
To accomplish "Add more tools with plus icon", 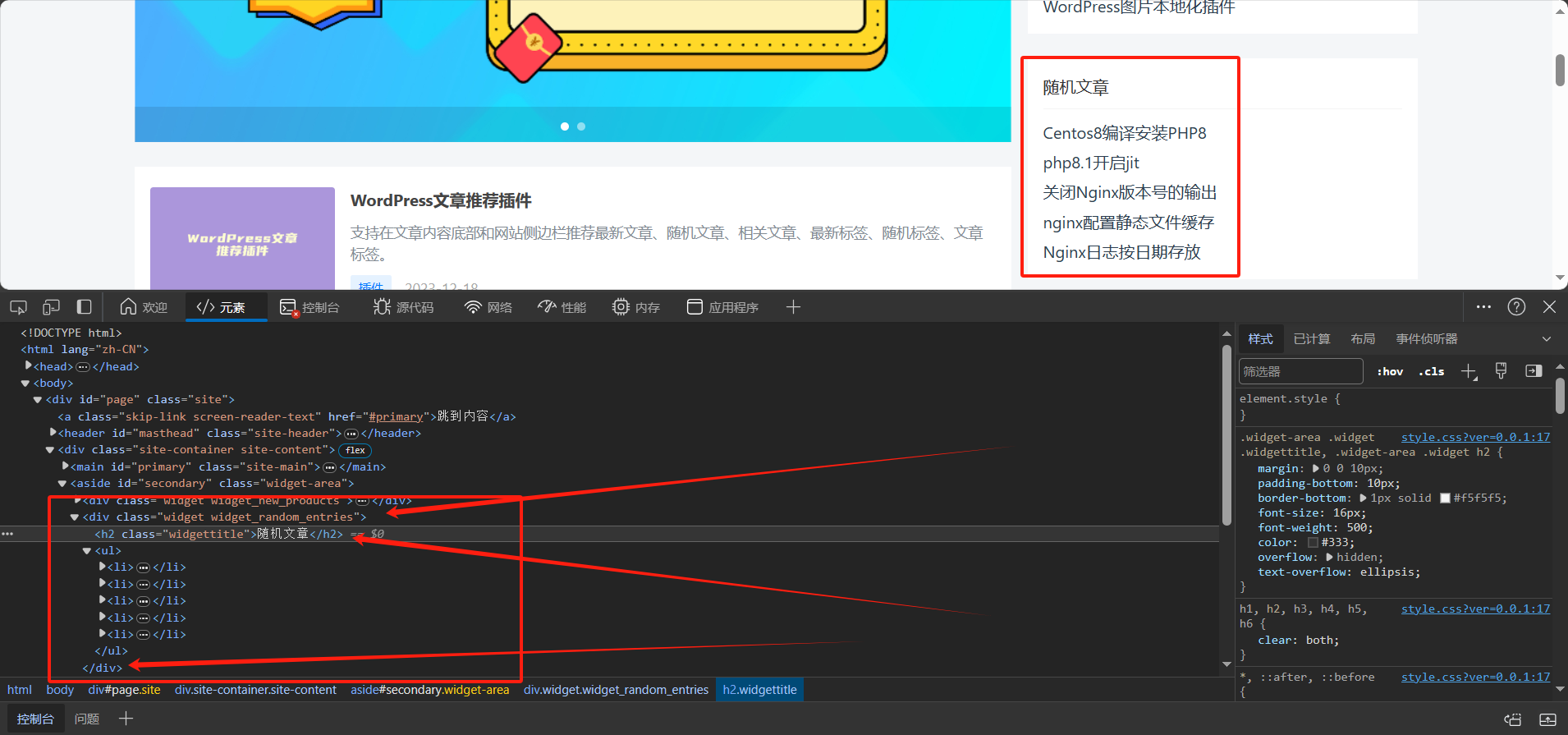I will pyautogui.click(x=793, y=307).
